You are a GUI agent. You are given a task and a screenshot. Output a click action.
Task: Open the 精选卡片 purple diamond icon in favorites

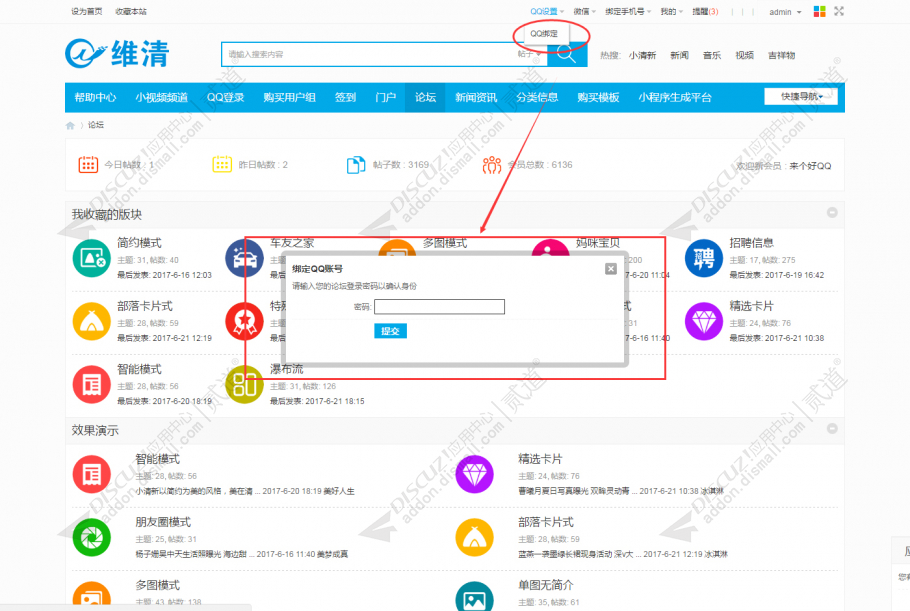703,321
